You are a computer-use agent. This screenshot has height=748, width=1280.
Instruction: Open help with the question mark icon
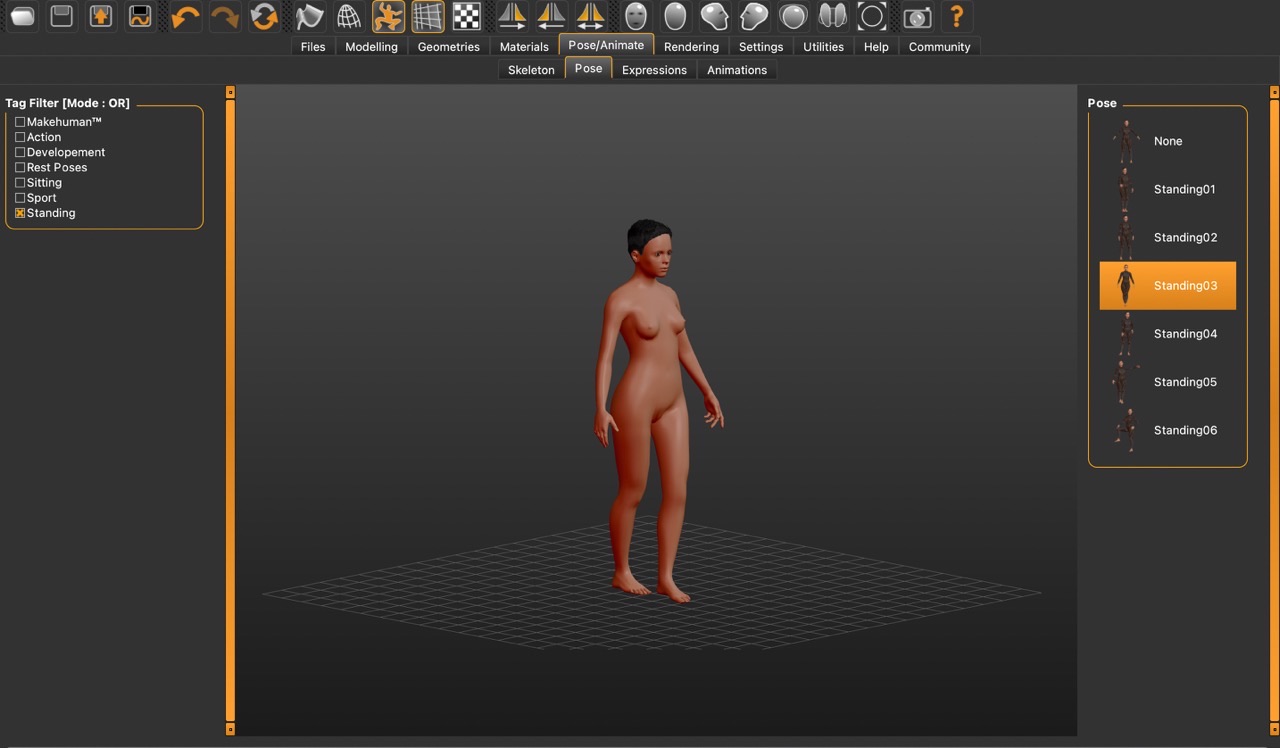(956, 16)
